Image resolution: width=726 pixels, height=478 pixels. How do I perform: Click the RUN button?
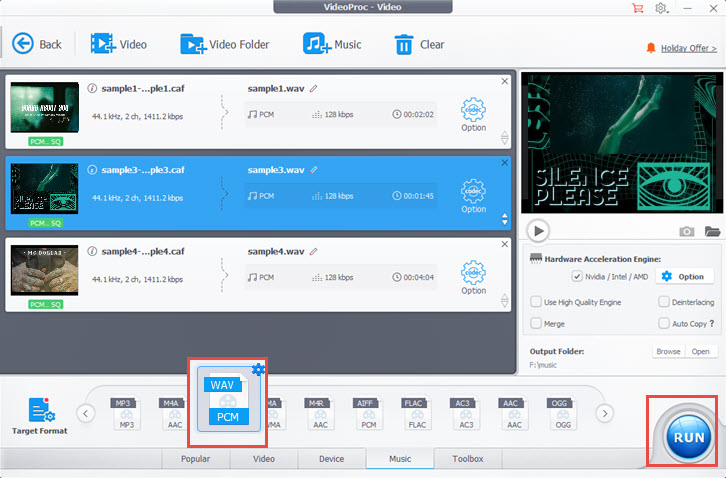point(689,437)
